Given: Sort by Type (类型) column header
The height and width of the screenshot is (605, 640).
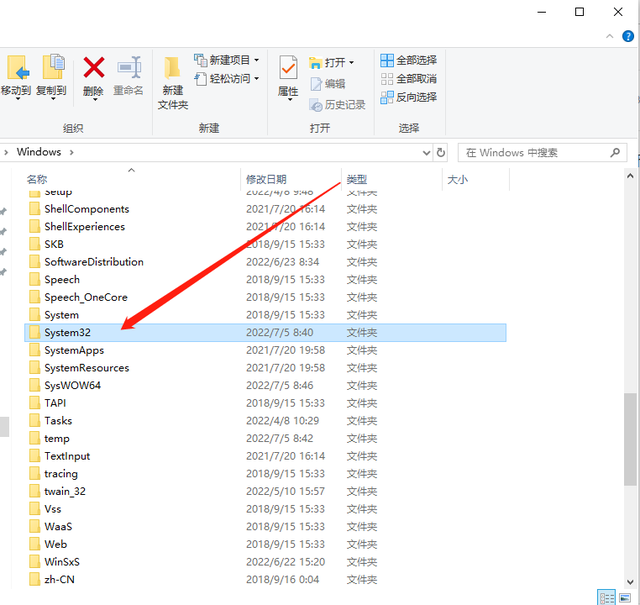Looking at the screenshot, I should [357, 179].
